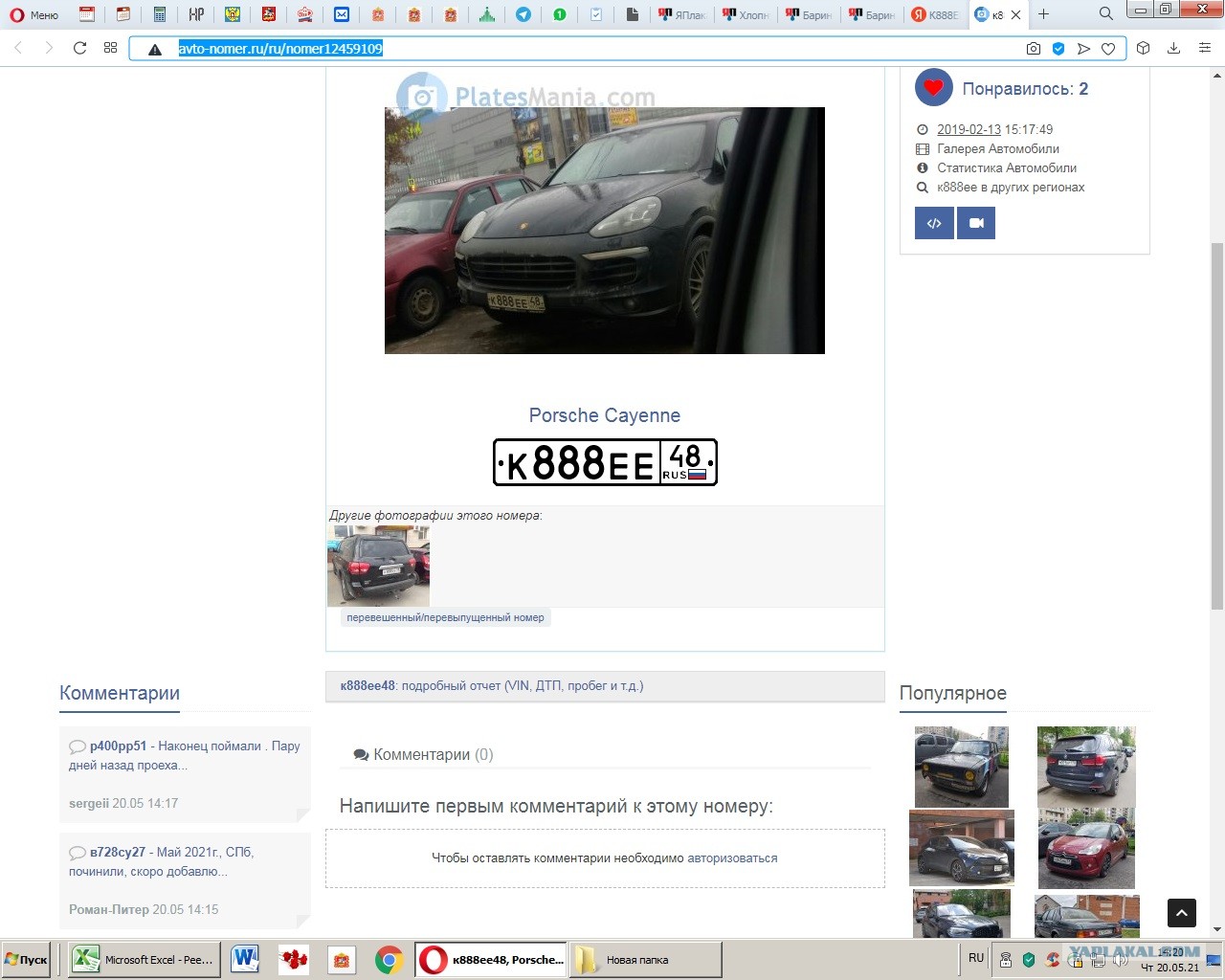Viewport: 1225px width, 980px height.
Task: Open the Opera Меню button
Action: pyautogui.click(x=33, y=14)
